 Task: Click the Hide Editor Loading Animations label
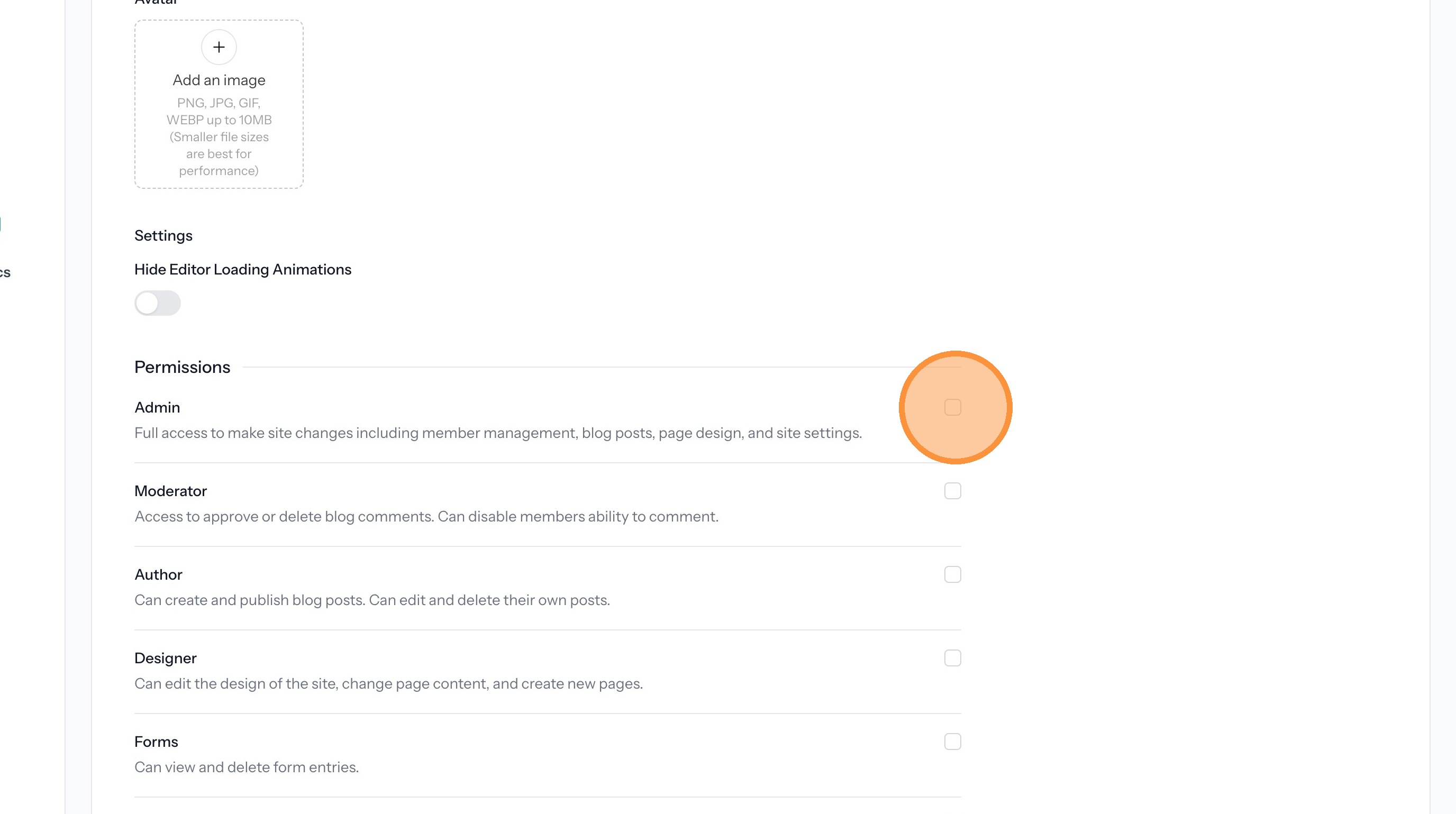pos(242,269)
